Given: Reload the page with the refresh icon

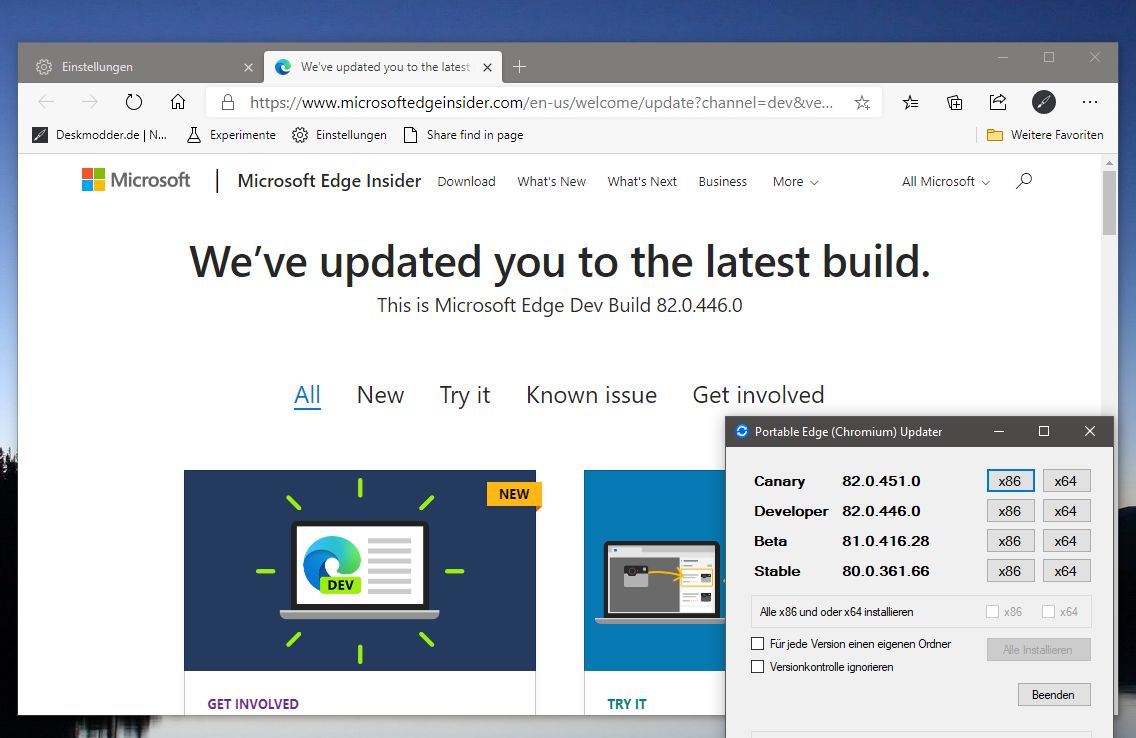Looking at the screenshot, I should click(x=134, y=102).
